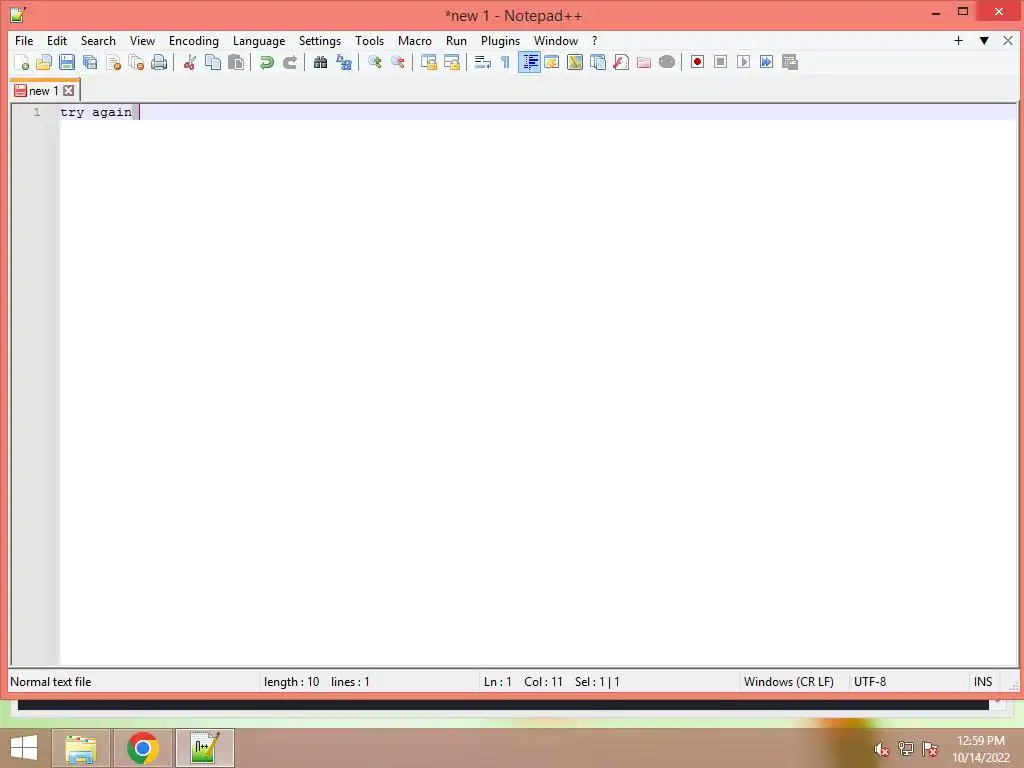
Task: Click 'Normal text file' in status bar
Action: 51,682
